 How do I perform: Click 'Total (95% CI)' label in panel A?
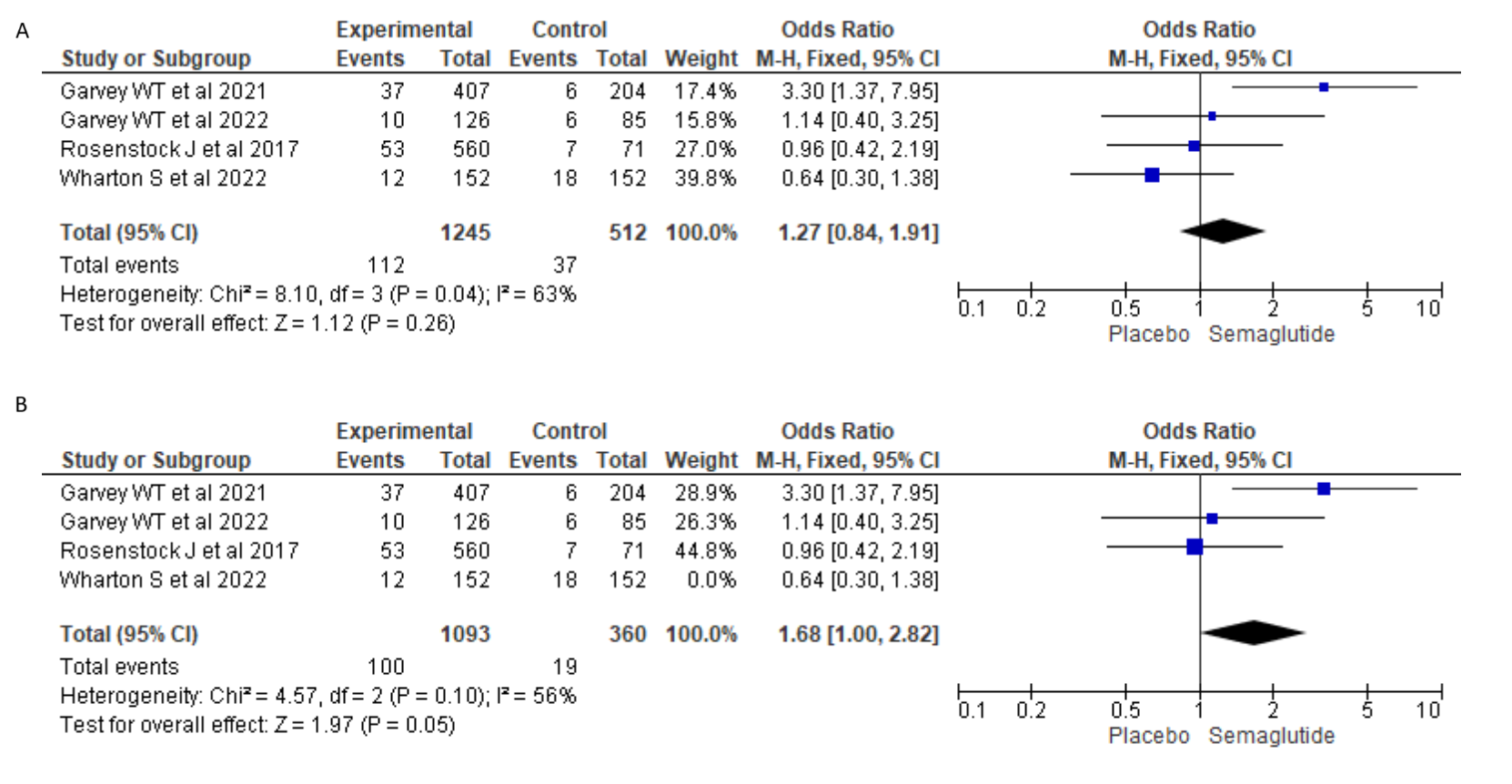point(128,232)
